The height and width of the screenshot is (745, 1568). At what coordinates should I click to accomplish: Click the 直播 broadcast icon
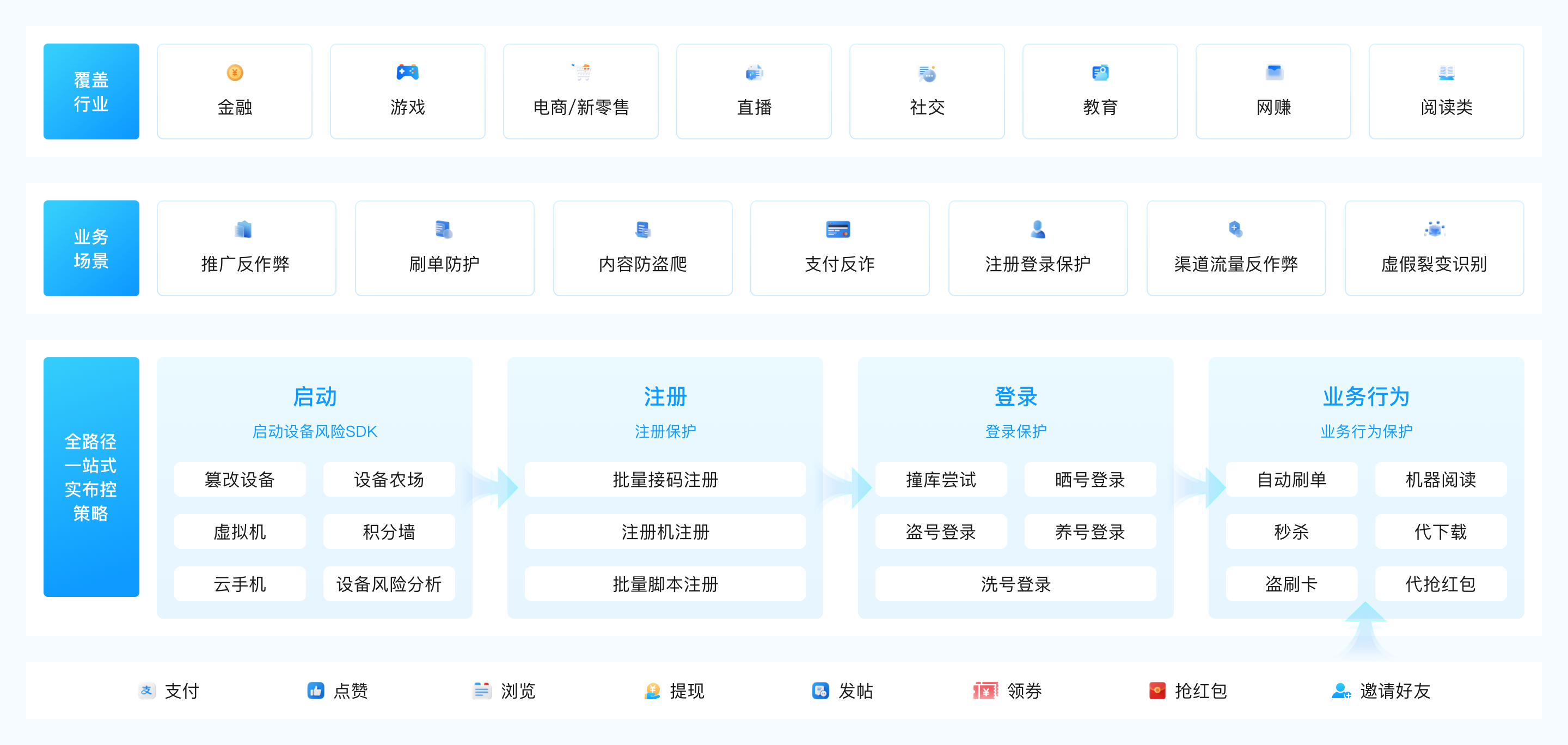click(x=754, y=73)
